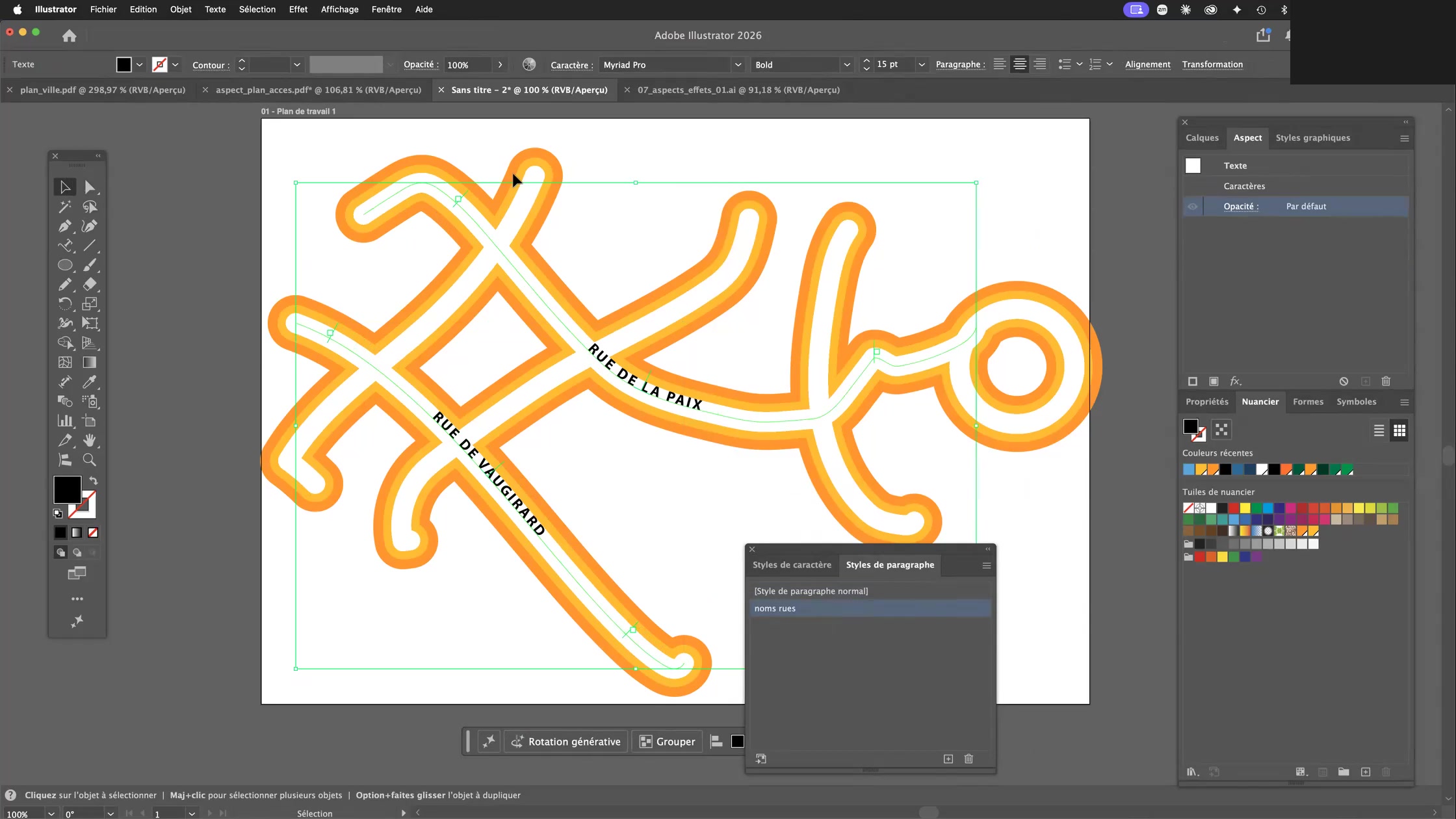The height and width of the screenshot is (819, 1456).
Task: Click Rotation générative button
Action: click(565, 742)
